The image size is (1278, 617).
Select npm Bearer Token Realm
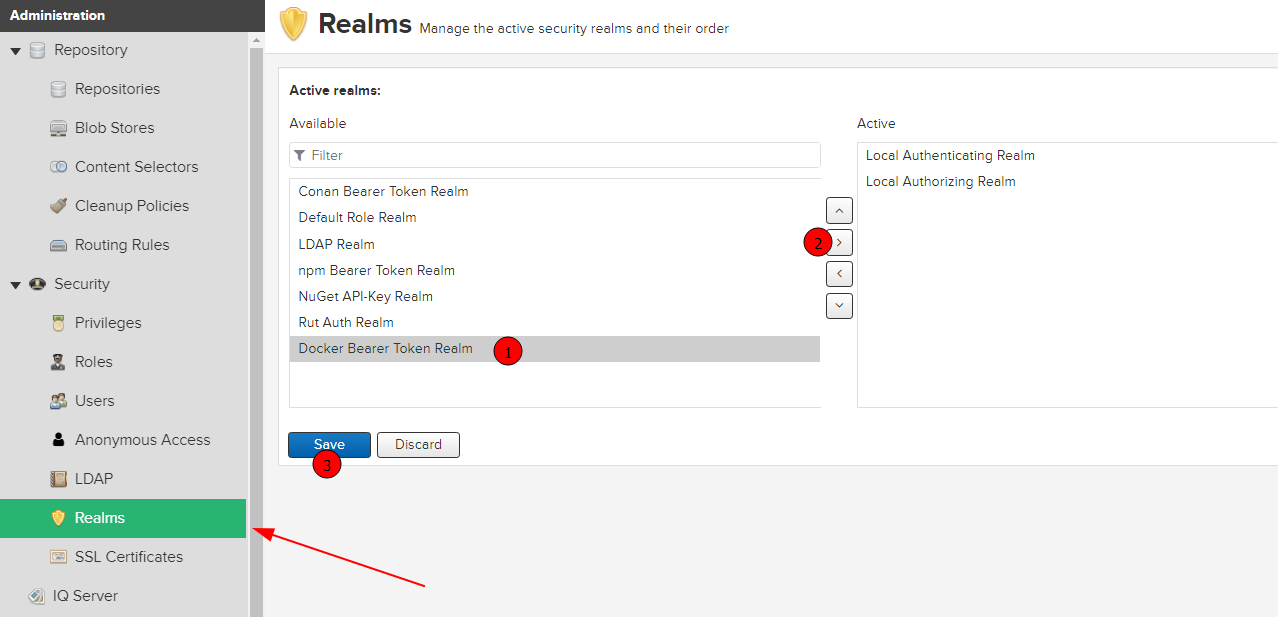coord(555,270)
